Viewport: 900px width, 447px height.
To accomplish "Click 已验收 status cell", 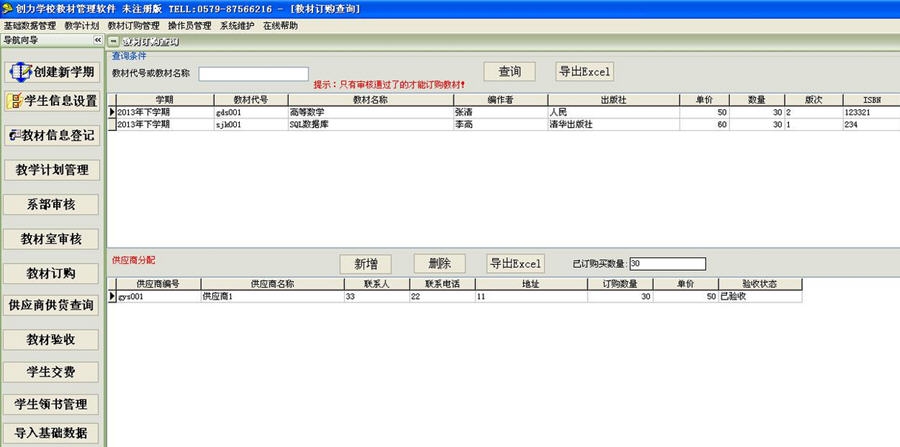I will pos(760,297).
